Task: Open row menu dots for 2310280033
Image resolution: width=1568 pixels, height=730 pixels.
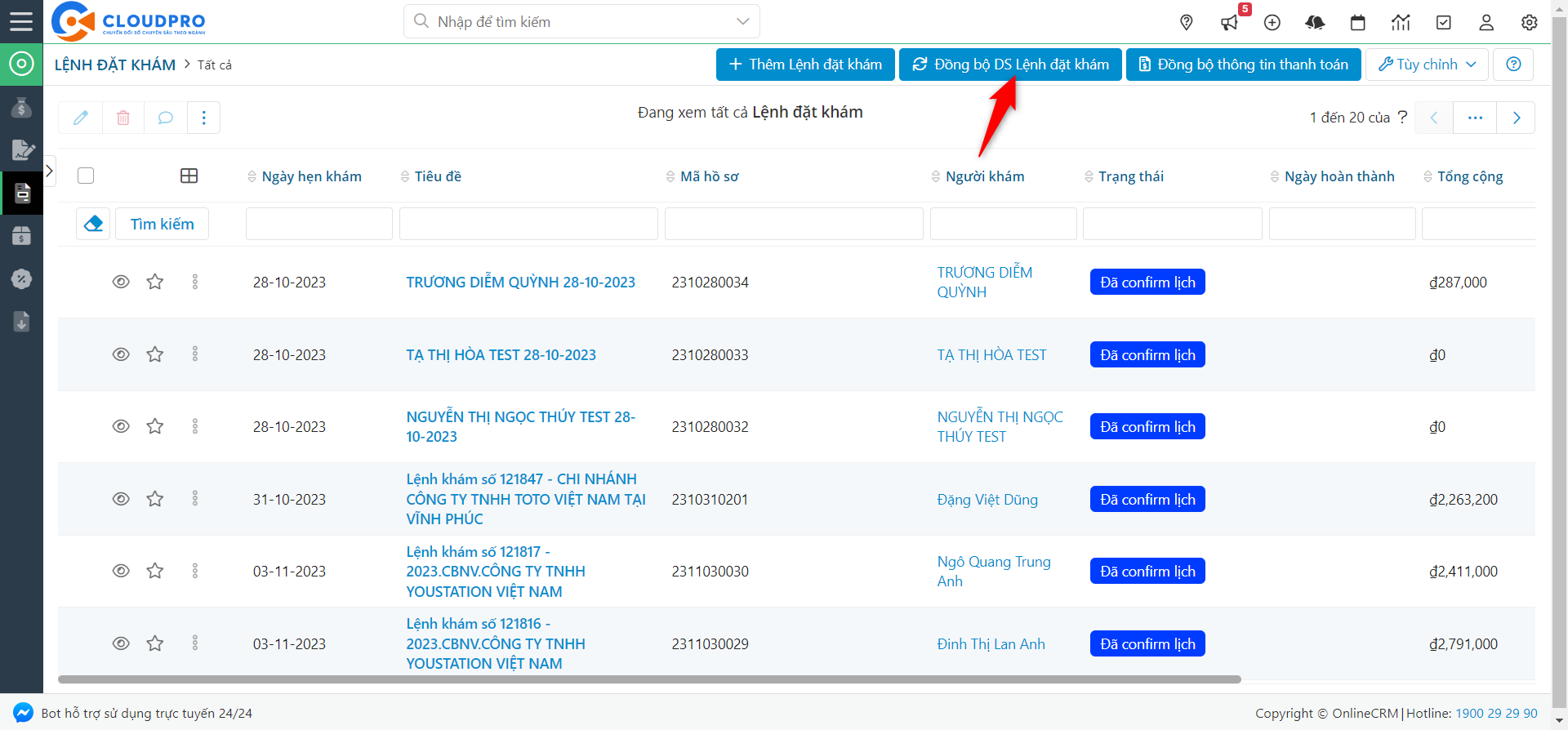Action: (195, 354)
